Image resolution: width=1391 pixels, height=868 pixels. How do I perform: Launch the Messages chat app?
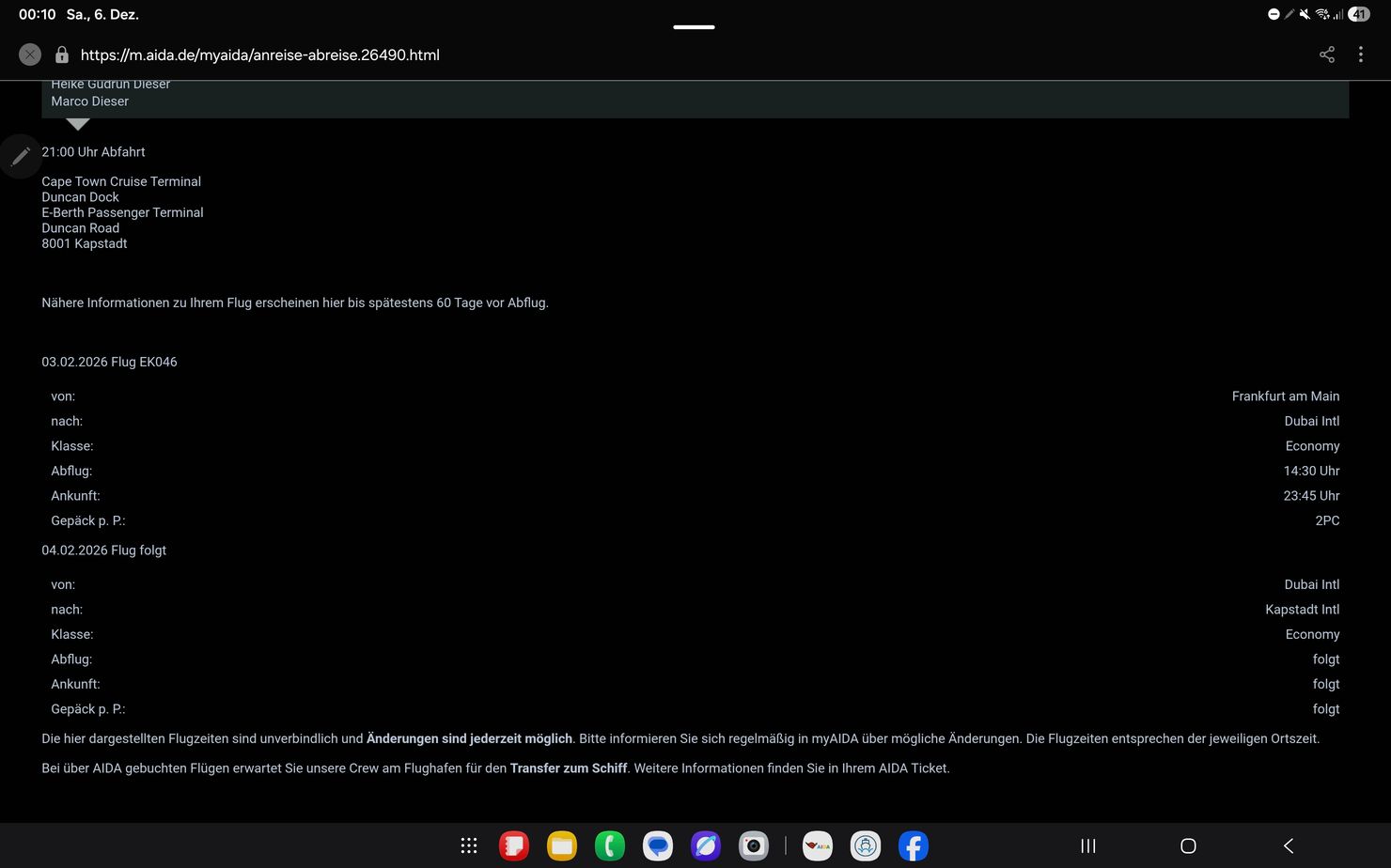(658, 845)
